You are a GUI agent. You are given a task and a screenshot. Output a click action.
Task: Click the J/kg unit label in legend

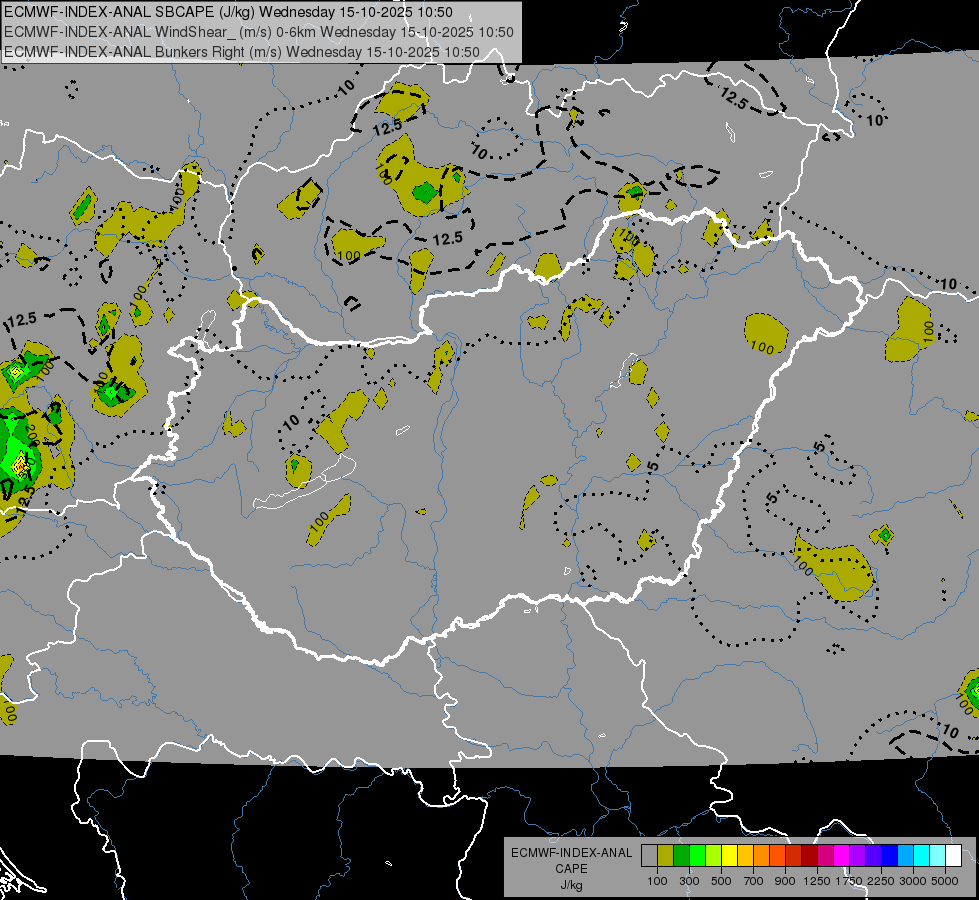(x=571, y=885)
